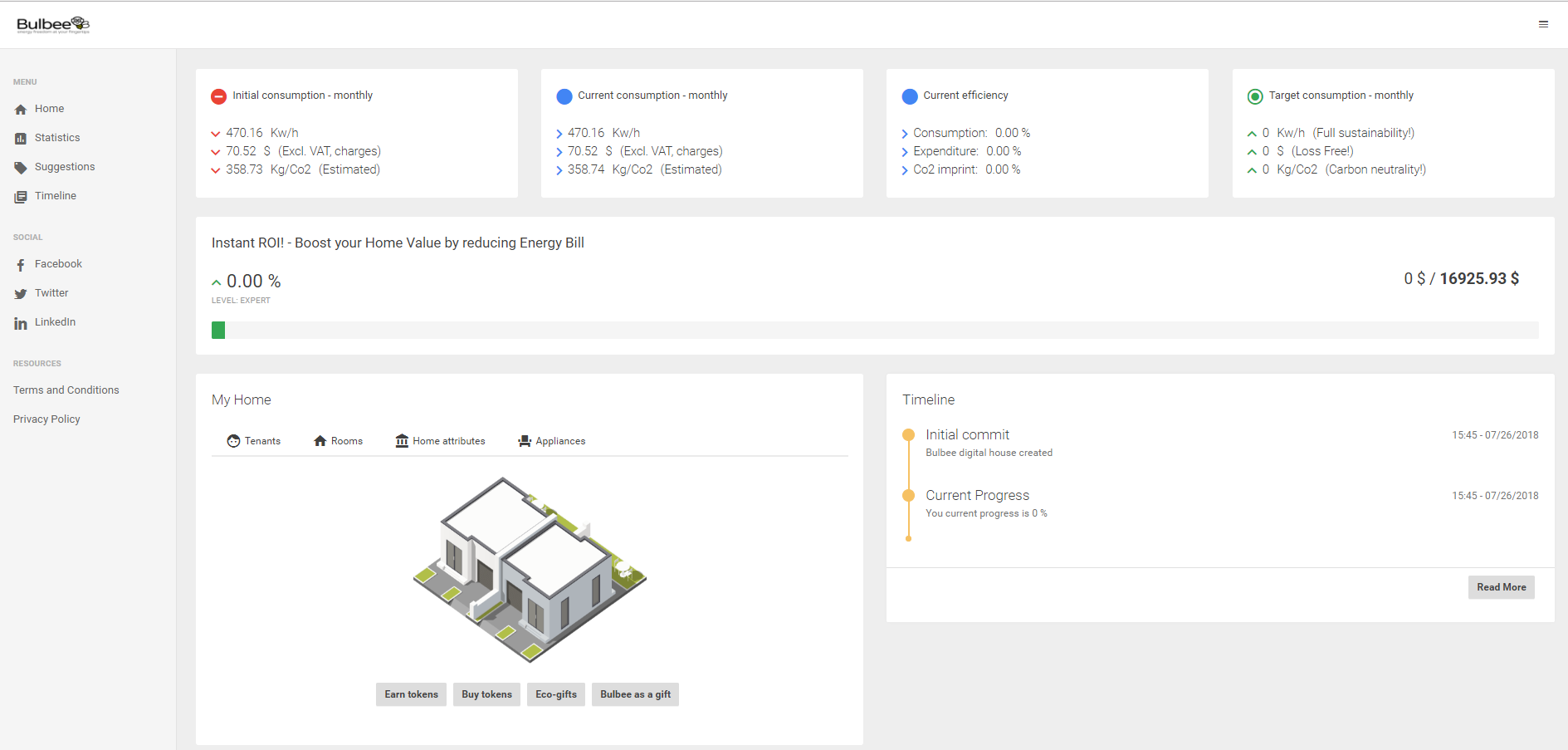
Task: Click the Instant ROI heading
Action: [398, 243]
